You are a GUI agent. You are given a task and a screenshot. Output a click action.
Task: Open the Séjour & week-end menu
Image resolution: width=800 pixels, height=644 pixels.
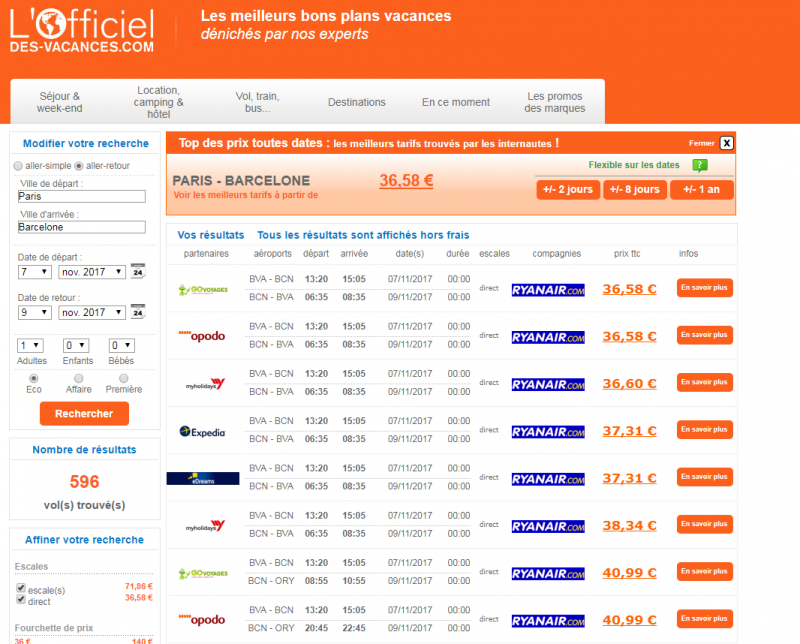pyautogui.click(x=60, y=102)
